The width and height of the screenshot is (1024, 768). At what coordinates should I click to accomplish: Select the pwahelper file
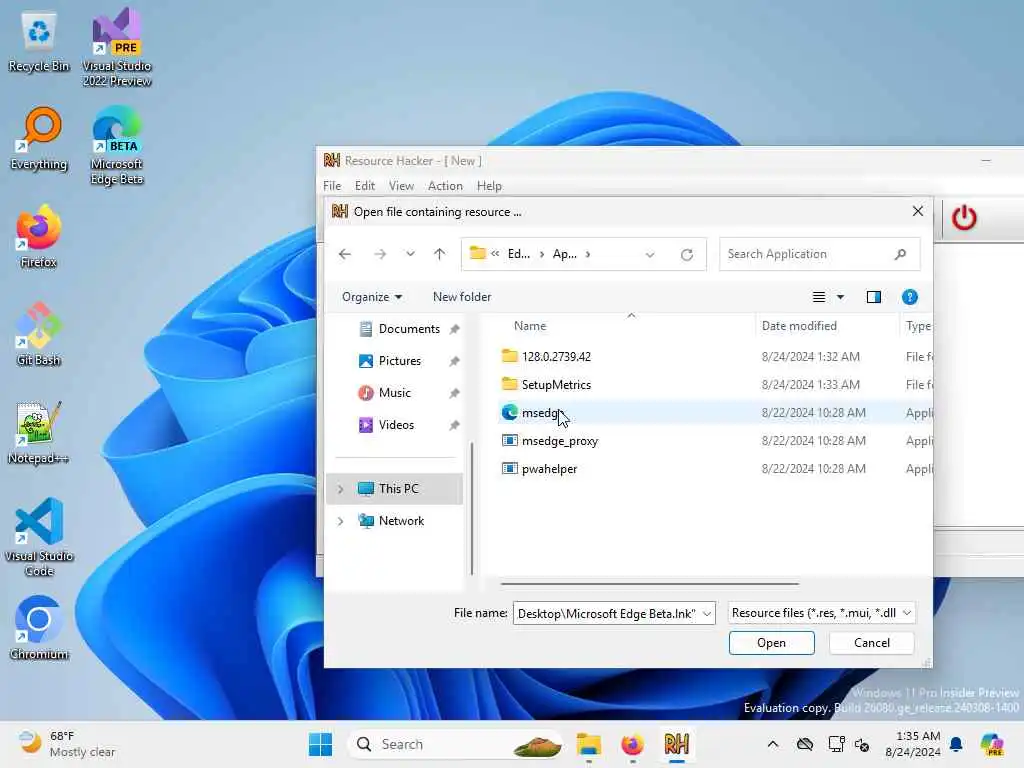click(715, 469)
